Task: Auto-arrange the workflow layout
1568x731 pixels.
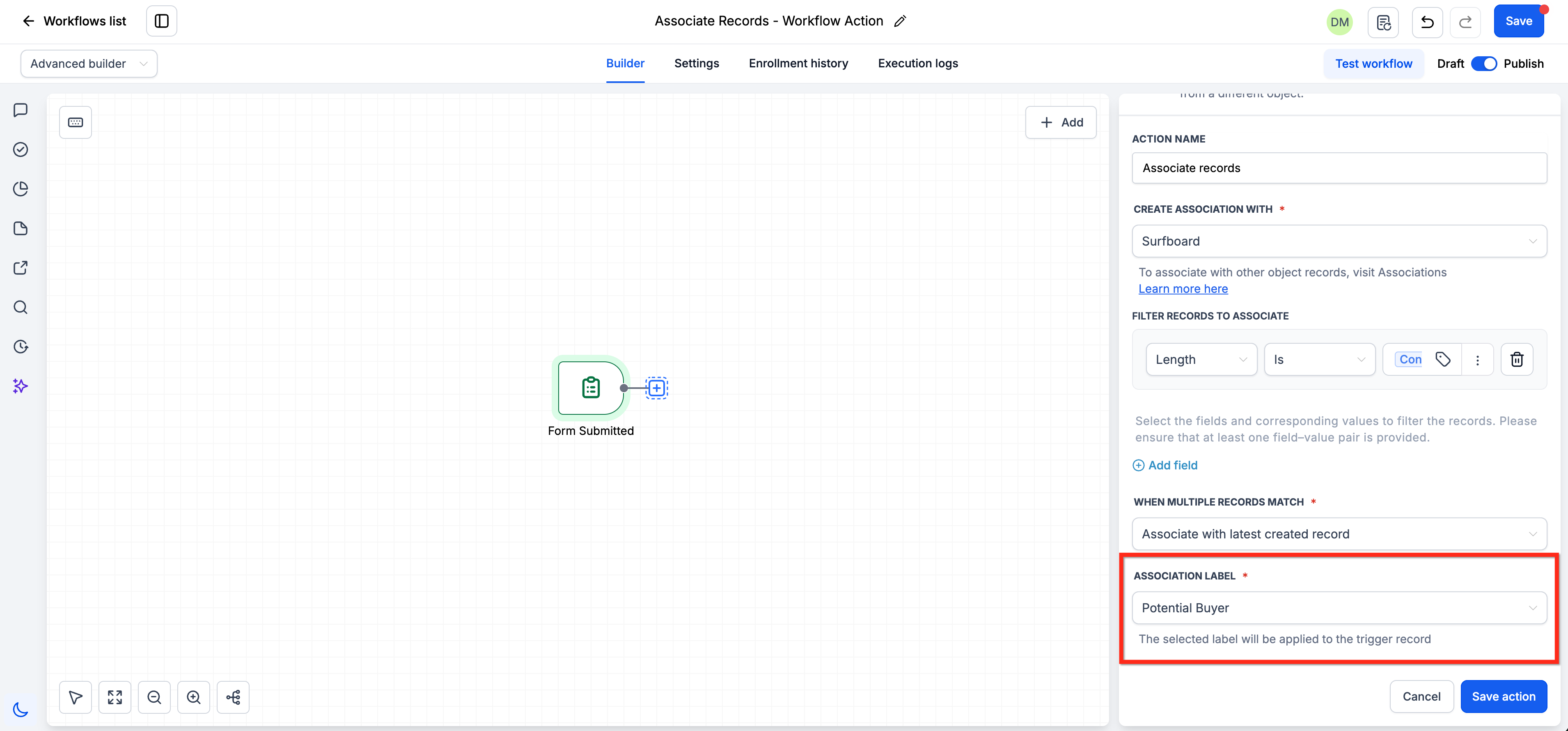Action: pos(233,697)
